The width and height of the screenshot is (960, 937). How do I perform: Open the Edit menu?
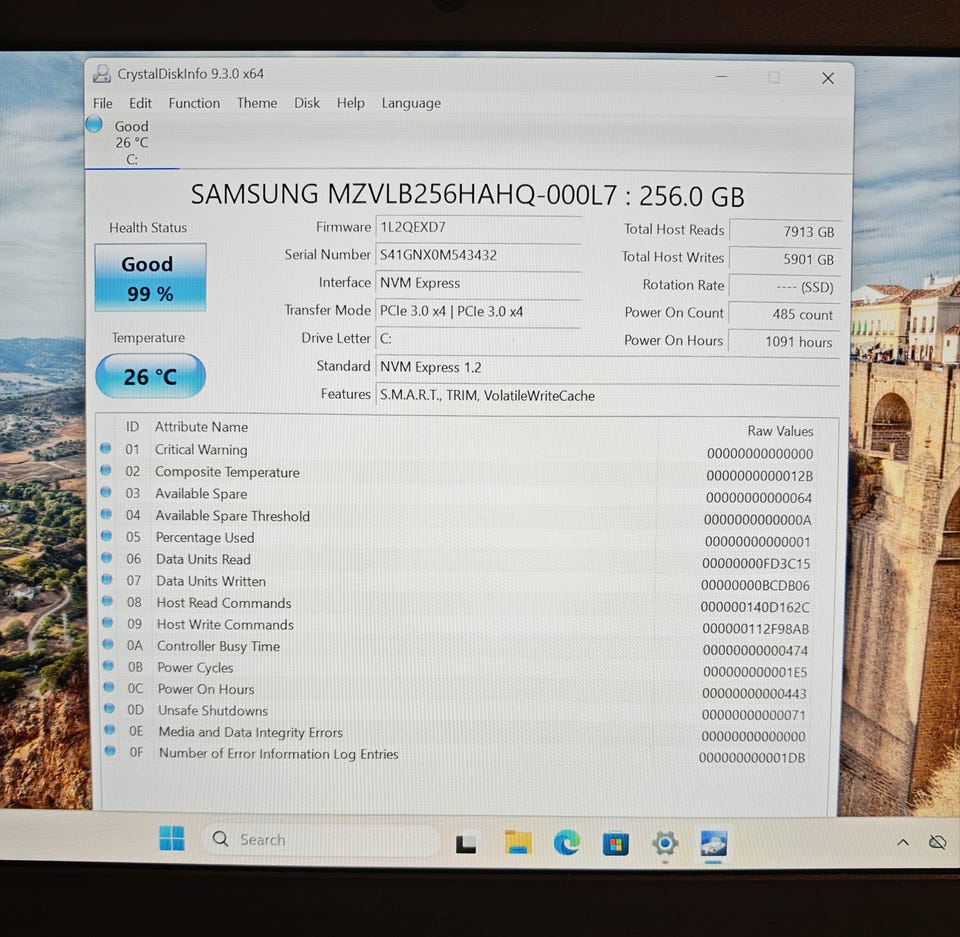click(x=140, y=103)
